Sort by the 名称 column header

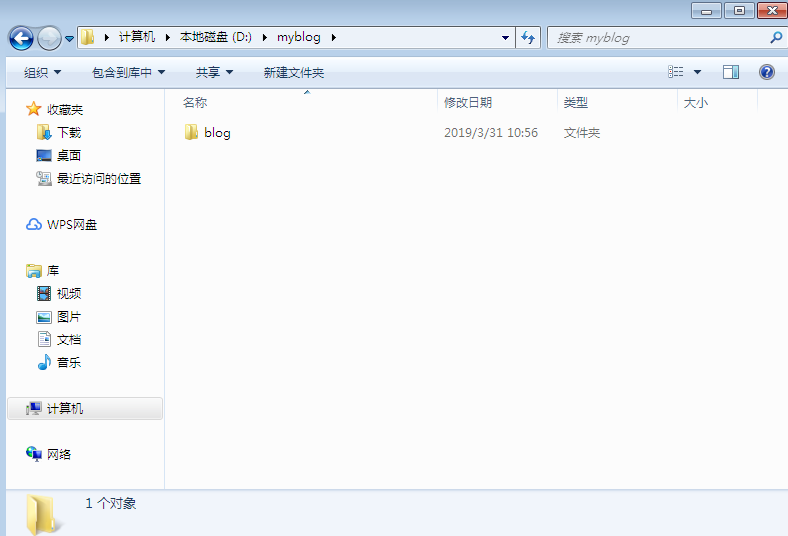tap(195, 102)
